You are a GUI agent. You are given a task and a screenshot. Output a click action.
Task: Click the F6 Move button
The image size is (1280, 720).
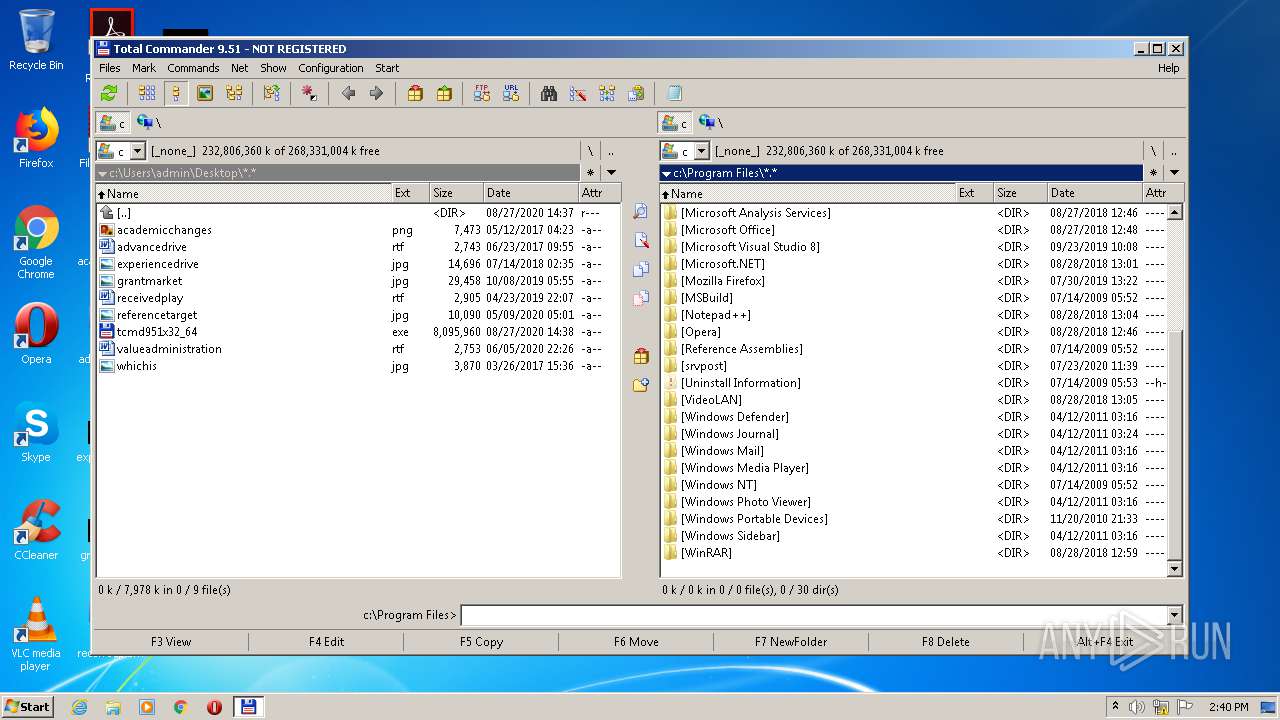click(636, 642)
